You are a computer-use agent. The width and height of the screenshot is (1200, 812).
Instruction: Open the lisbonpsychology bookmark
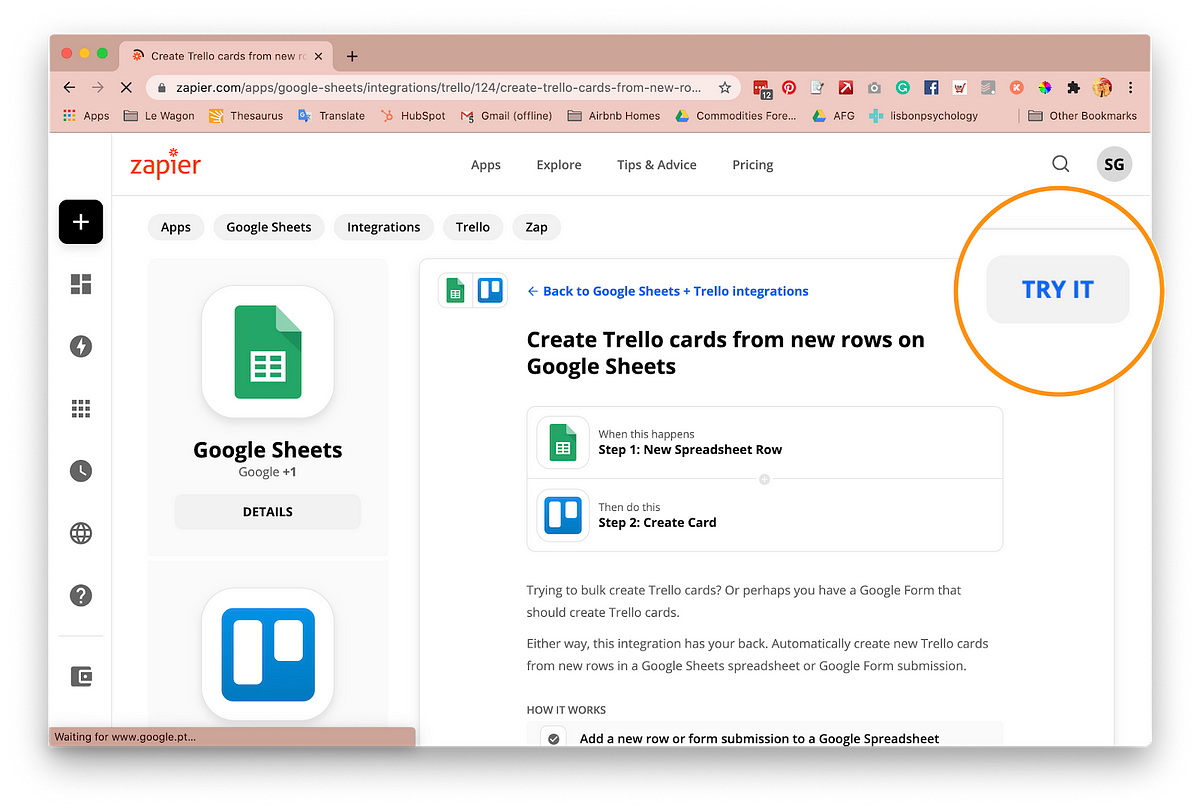coord(924,116)
